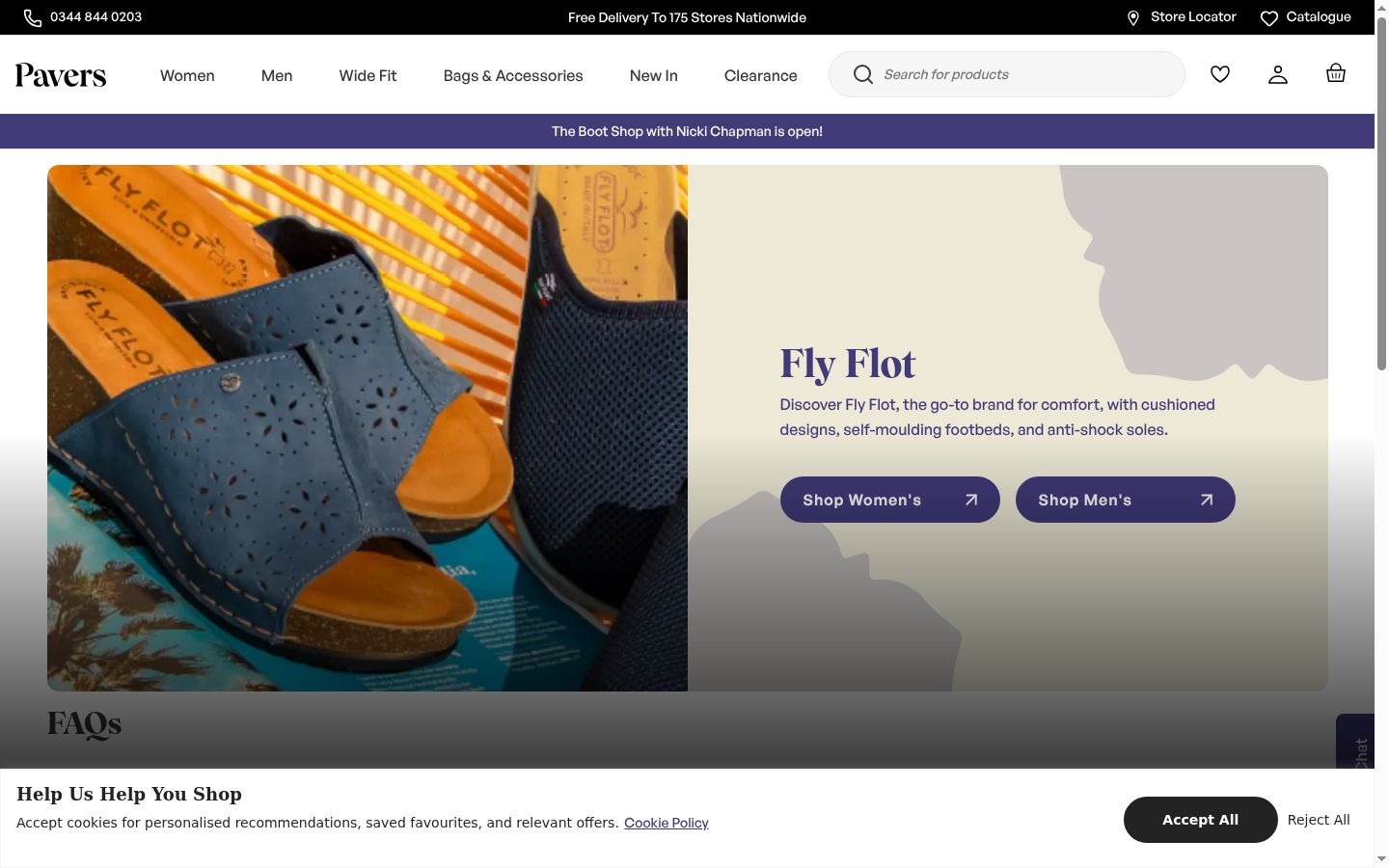This screenshot has width=1389, height=868.
Task: Open the account profile icon
Action: click(x=1278, y=74)
